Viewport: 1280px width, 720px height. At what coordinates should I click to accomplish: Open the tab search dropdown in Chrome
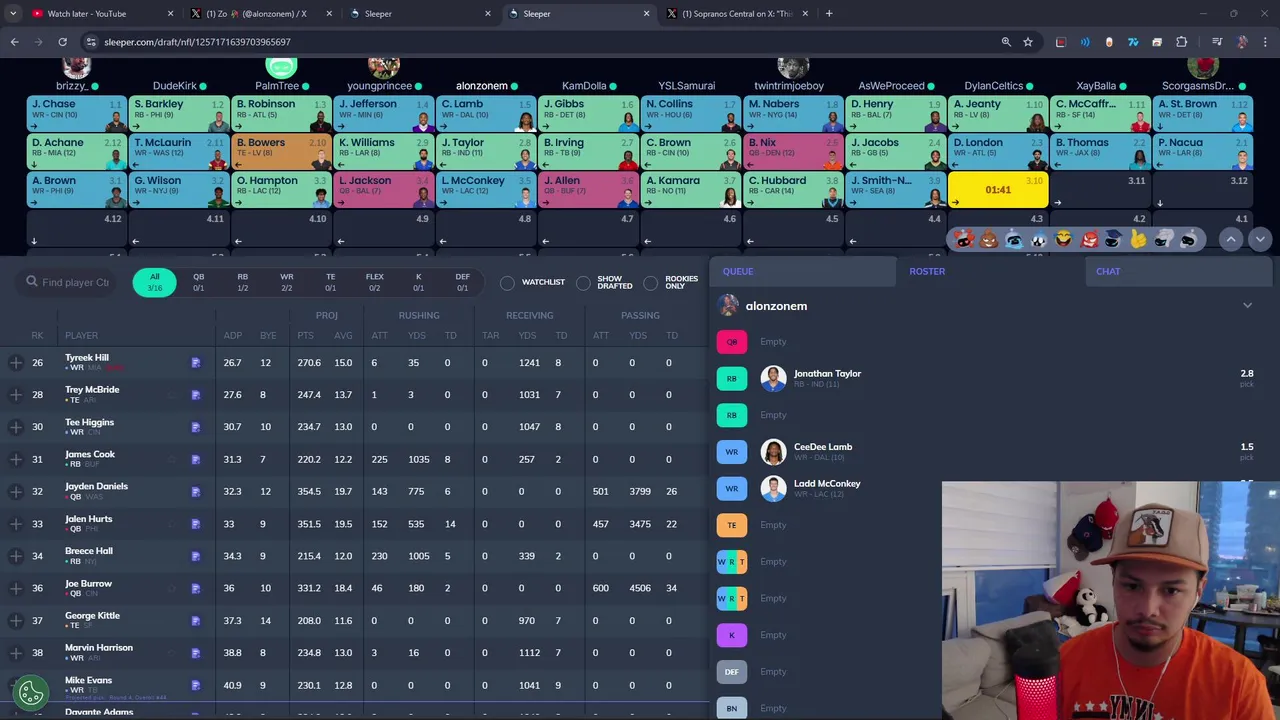coord(14,14)
